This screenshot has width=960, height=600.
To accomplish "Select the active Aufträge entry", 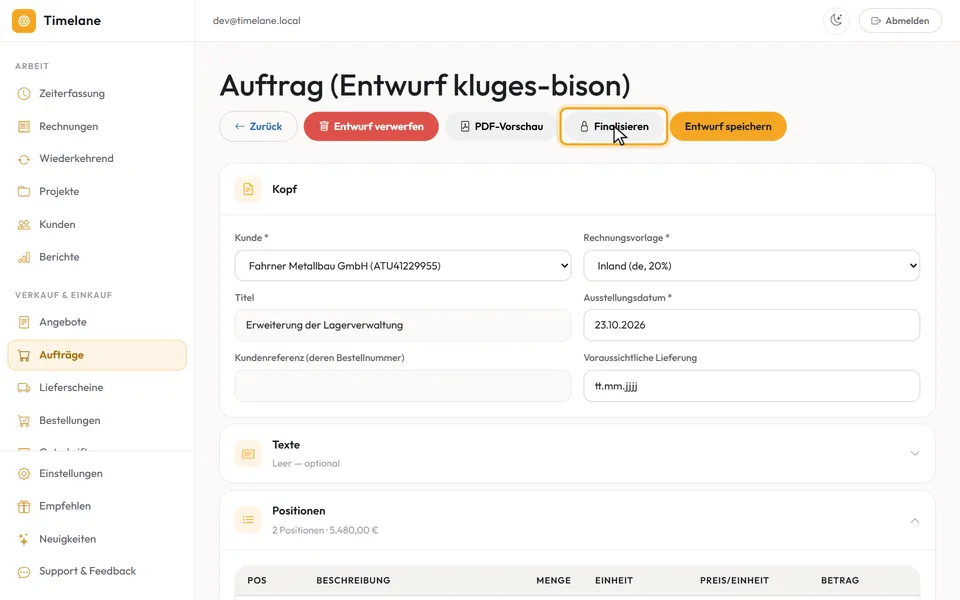I will [x=97, y=355].
